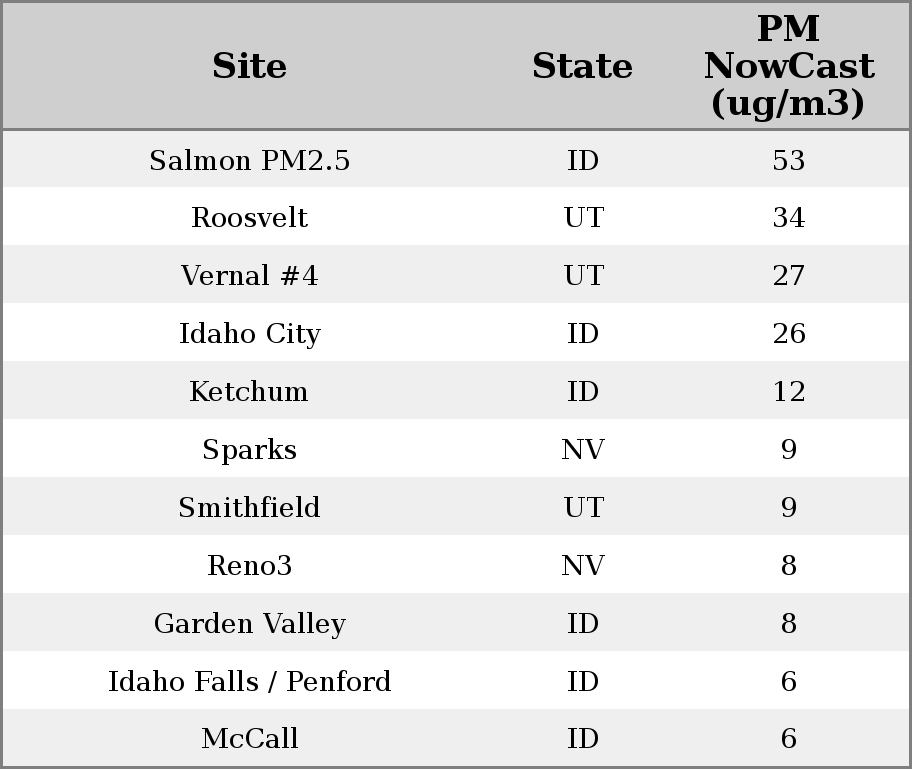Click the State column header
Viewport: 912px width, 769px height.
[582, 66]
